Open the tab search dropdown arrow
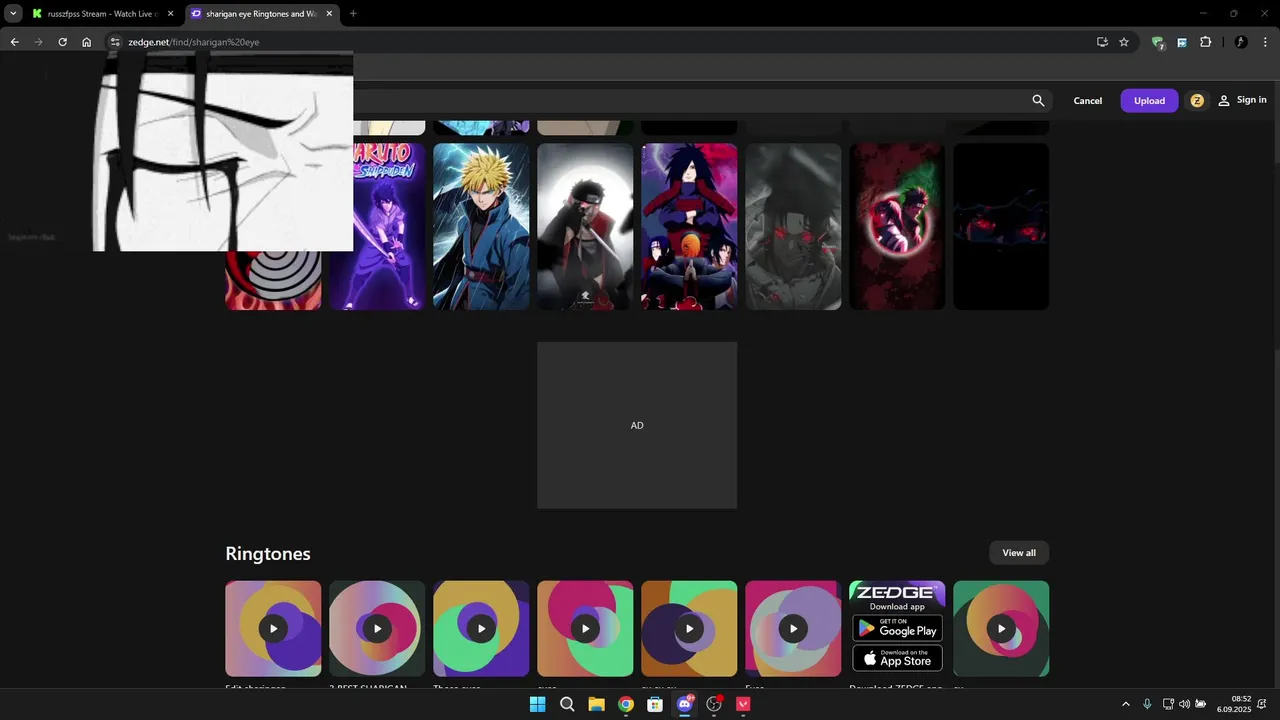 13,14
